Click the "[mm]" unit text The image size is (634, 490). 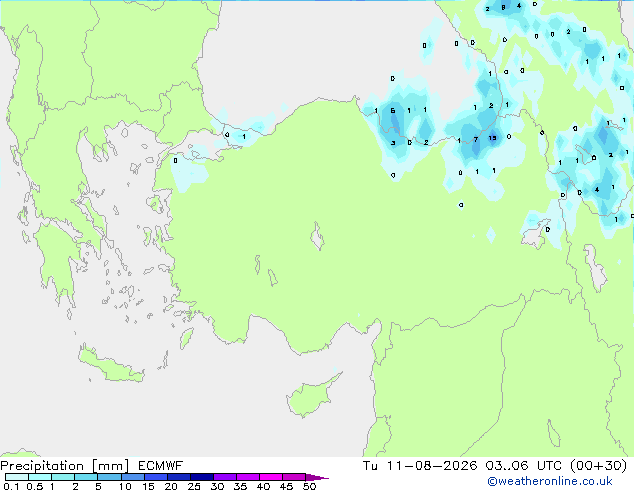click(111, 466)
